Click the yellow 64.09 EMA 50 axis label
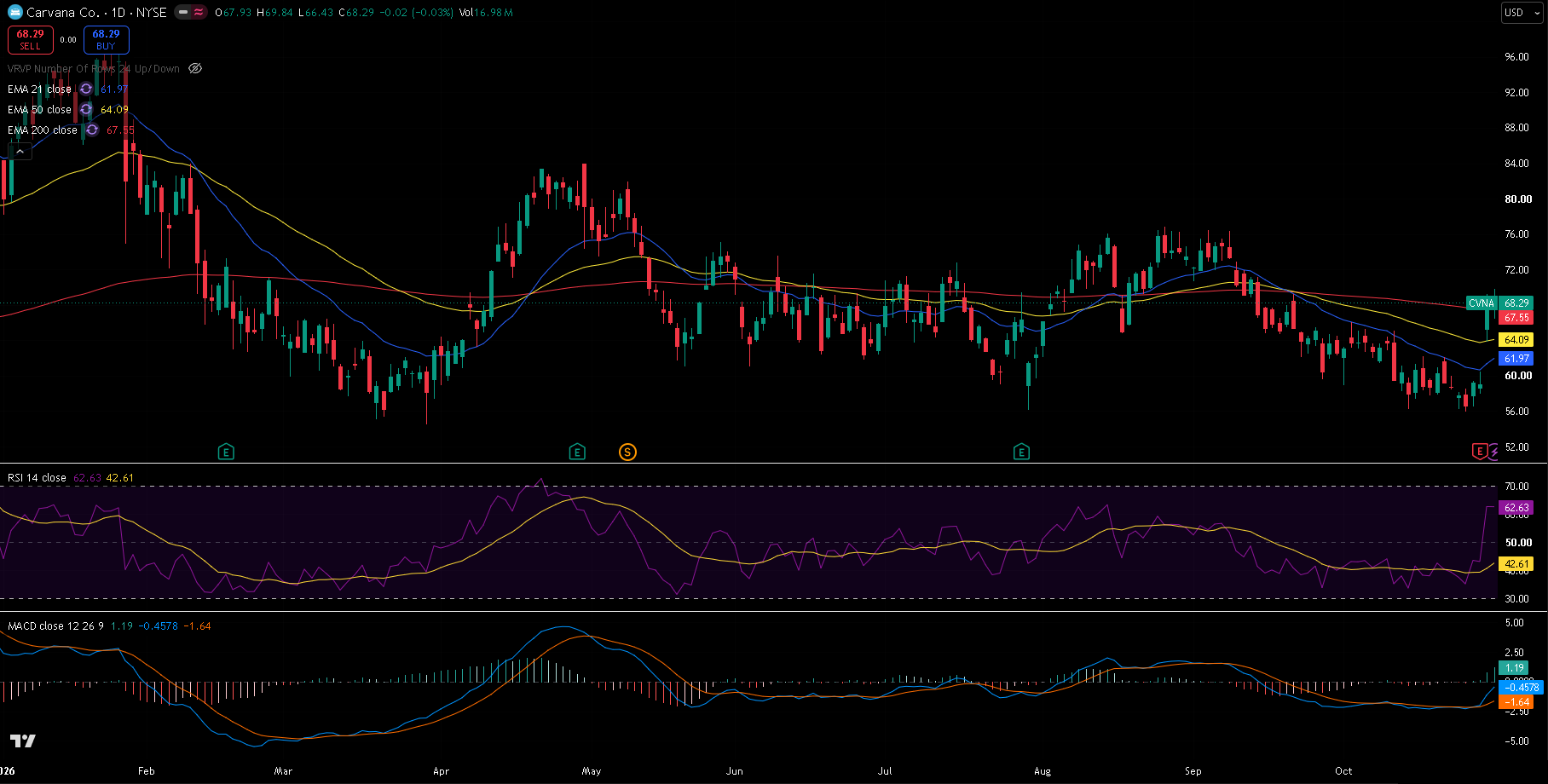1548x784 pixels. 1516,339
